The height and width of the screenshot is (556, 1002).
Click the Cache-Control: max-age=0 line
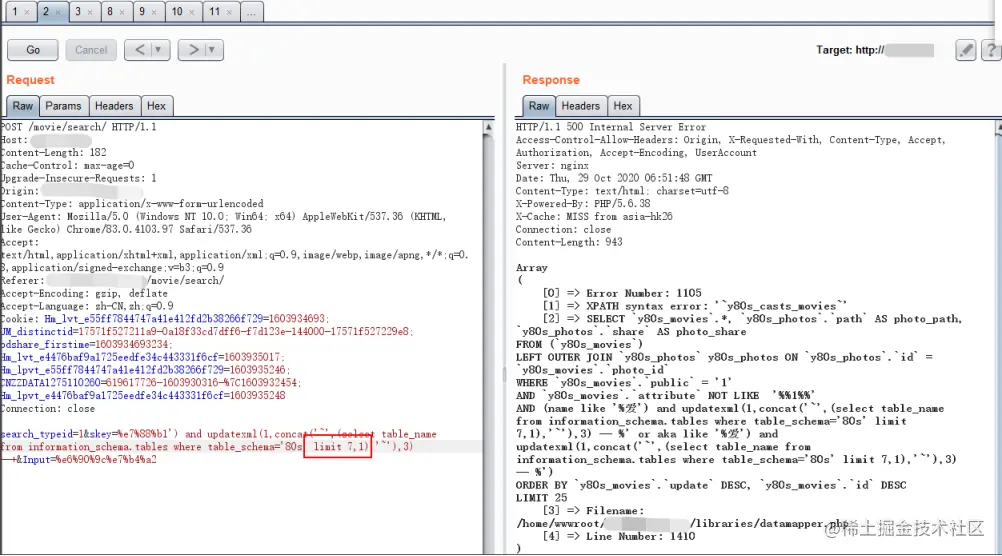(67, 166)
